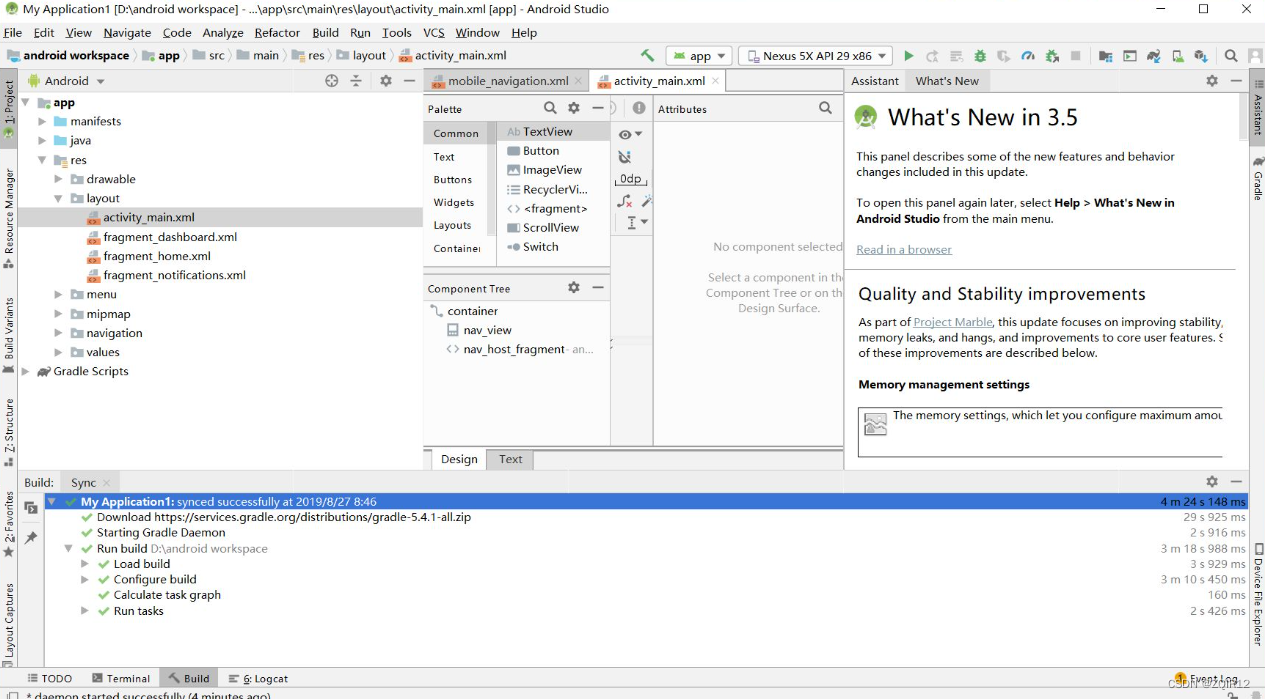Open the 6: Logcat tool window
1265x699 pixels.
coord(258,678)
